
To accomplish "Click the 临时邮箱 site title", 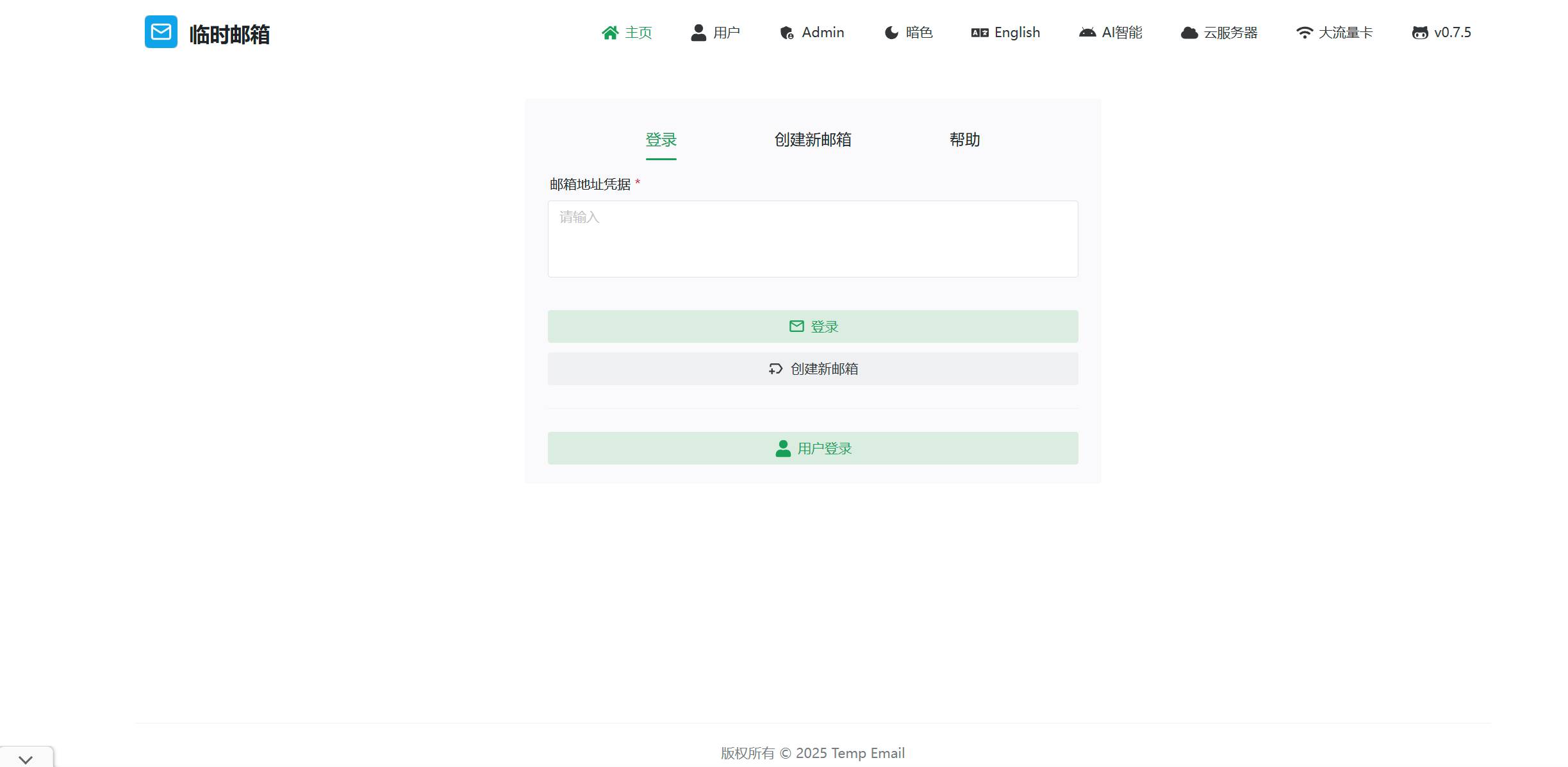I will click(229, 34).
